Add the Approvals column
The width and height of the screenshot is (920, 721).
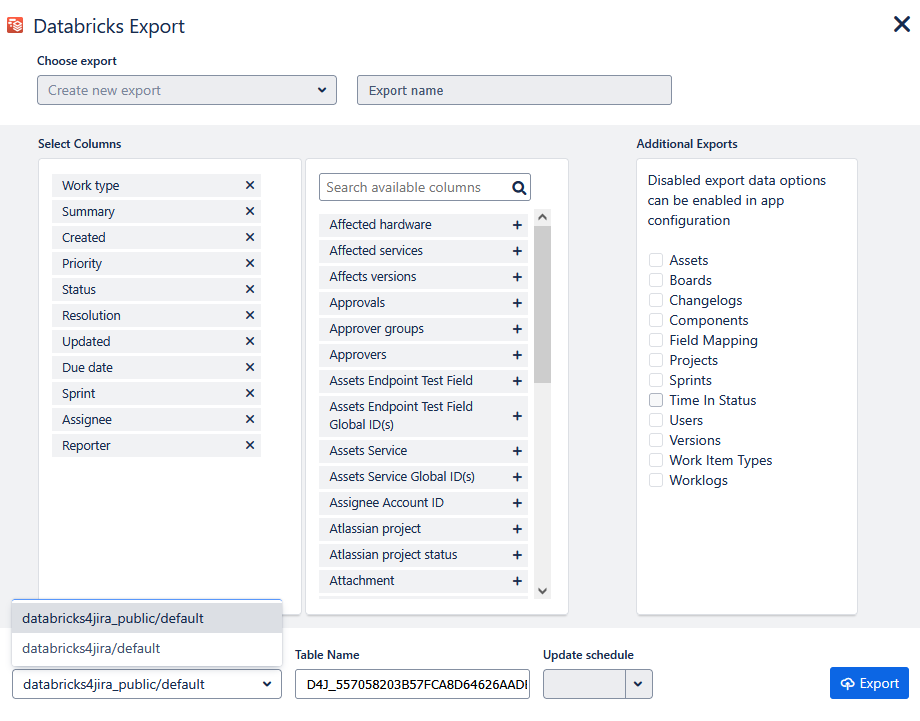[517, 303]
